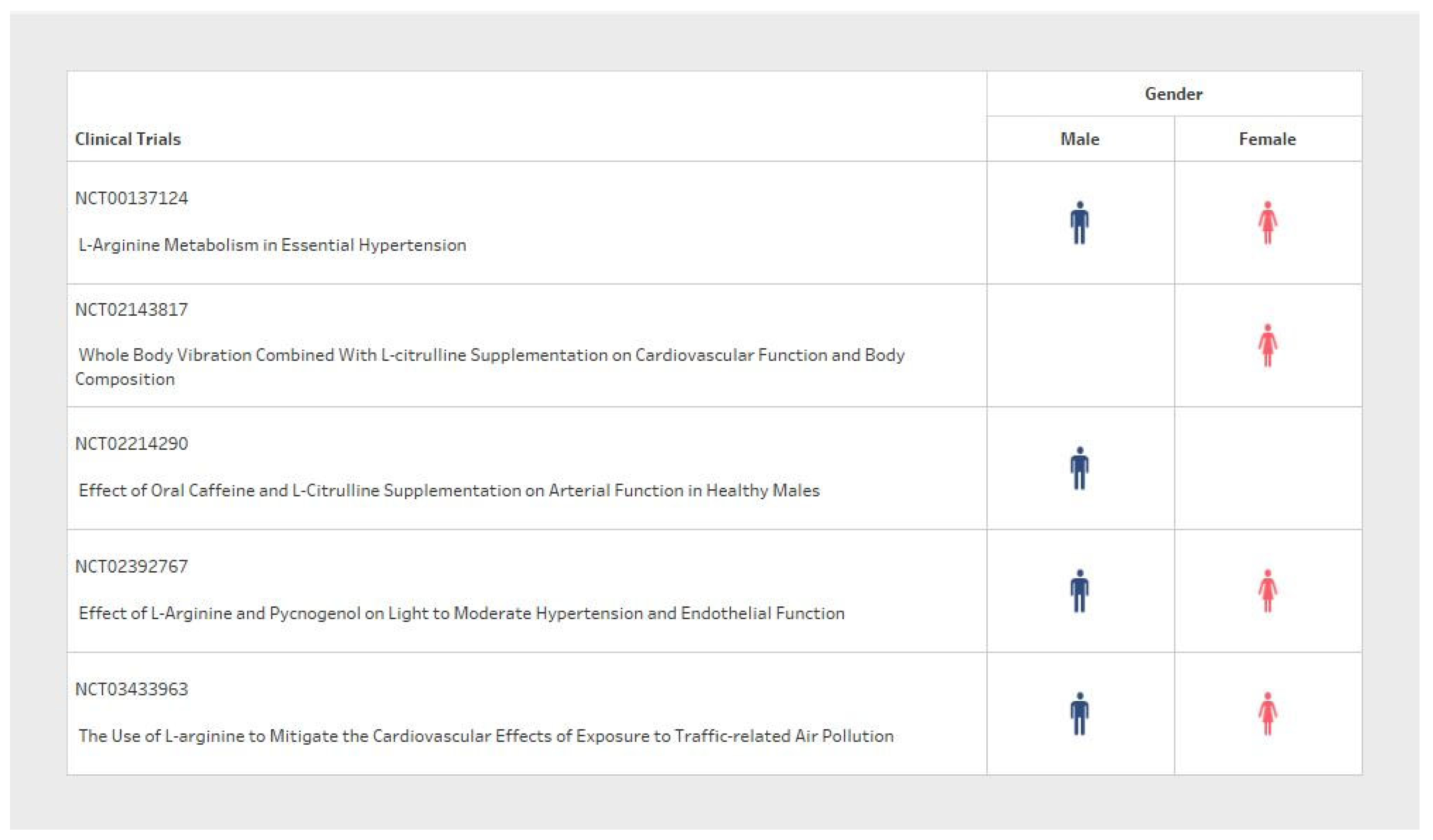Click the Oral Caffeine and L-Citrulline trial title
The height and width of the screenshot is (840, 1433).
(x=449, y=491)
